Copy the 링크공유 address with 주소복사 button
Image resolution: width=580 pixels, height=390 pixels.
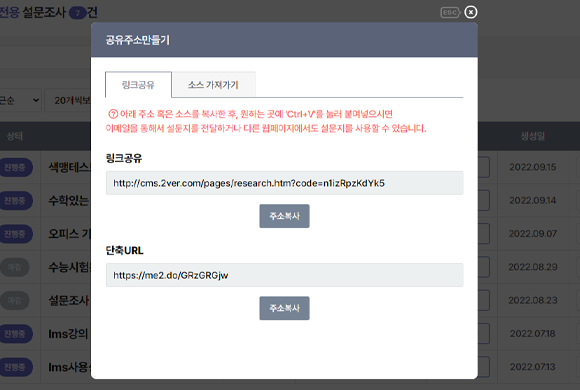coord(284,216)
